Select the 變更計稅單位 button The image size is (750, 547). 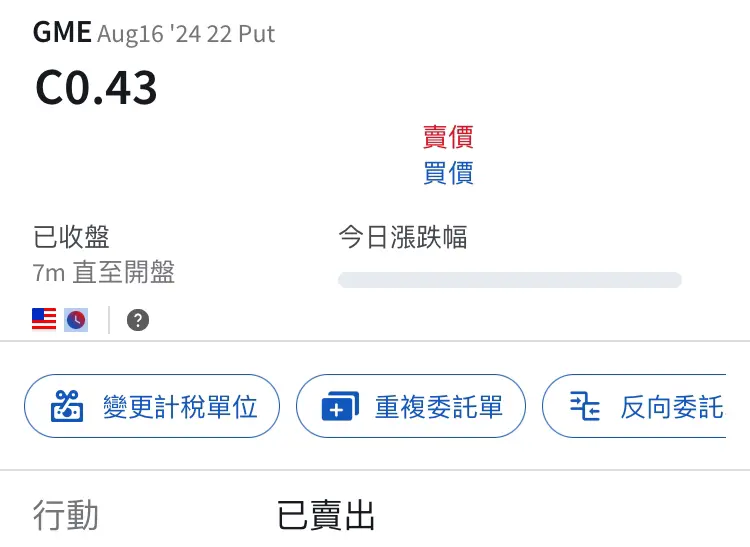point(152,406)
